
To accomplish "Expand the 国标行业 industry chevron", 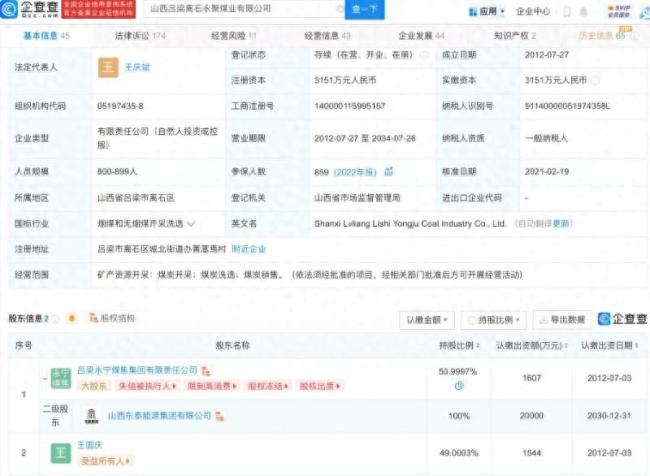I will pyautogui.click(x=191, y=224).
